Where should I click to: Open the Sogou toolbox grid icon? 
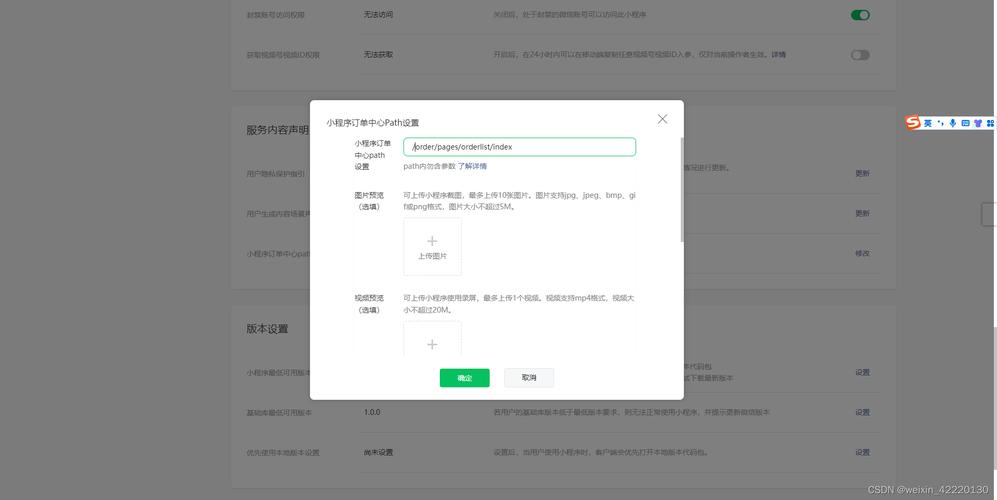coord(991,123)
